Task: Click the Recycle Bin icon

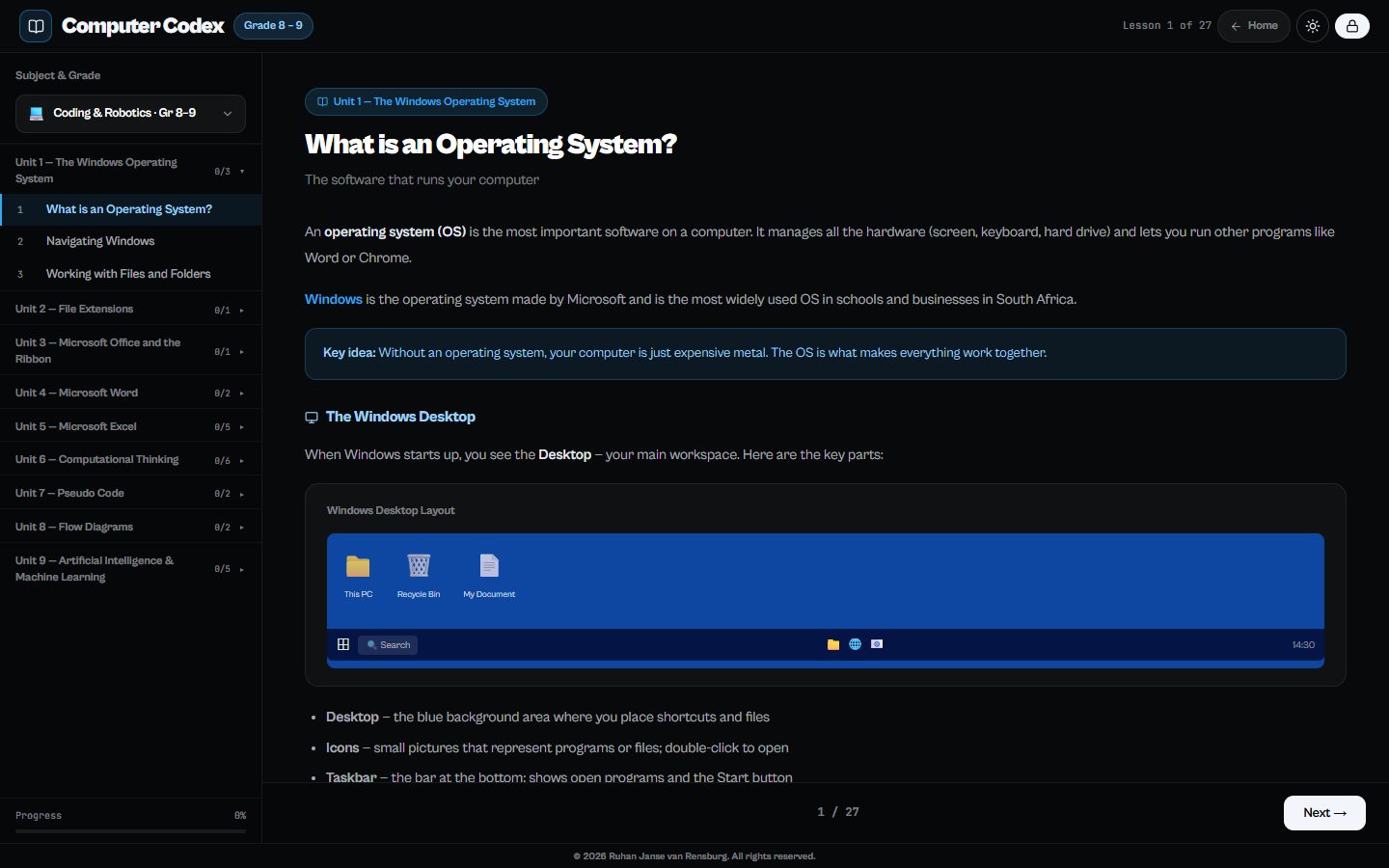Action: pos(419,565)
